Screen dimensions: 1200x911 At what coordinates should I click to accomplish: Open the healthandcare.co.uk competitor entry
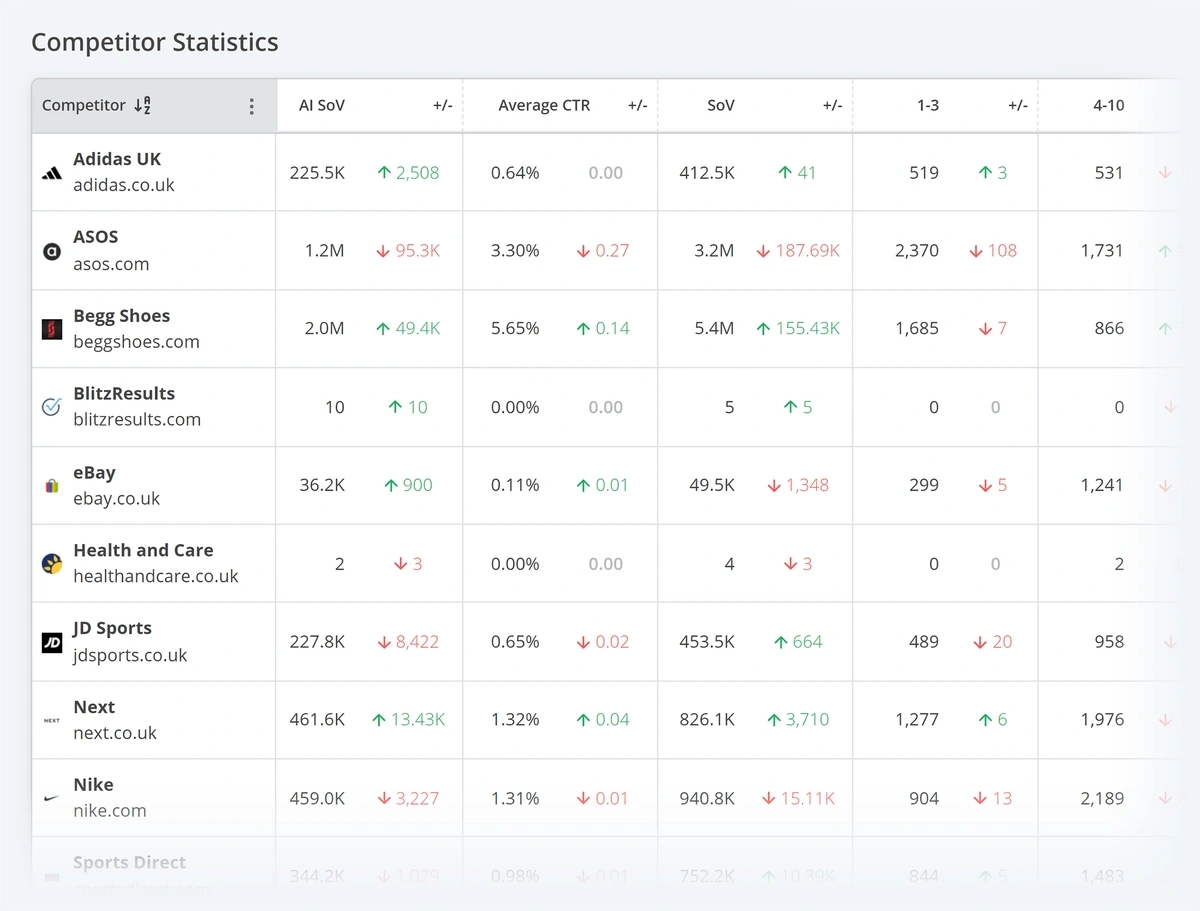pos(156,576)
